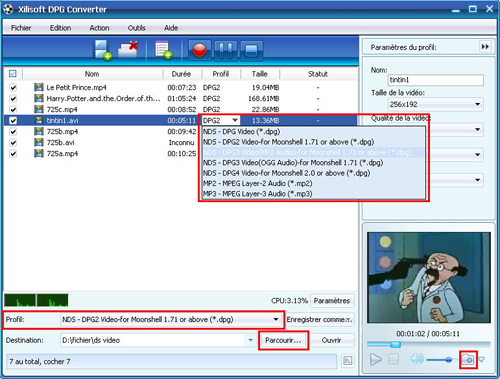The image size is (500, 379).
Task: Select NDS - DPG4 Video for Moonshell 2.0
Action: pyautogui.click(x=314, y=173)
